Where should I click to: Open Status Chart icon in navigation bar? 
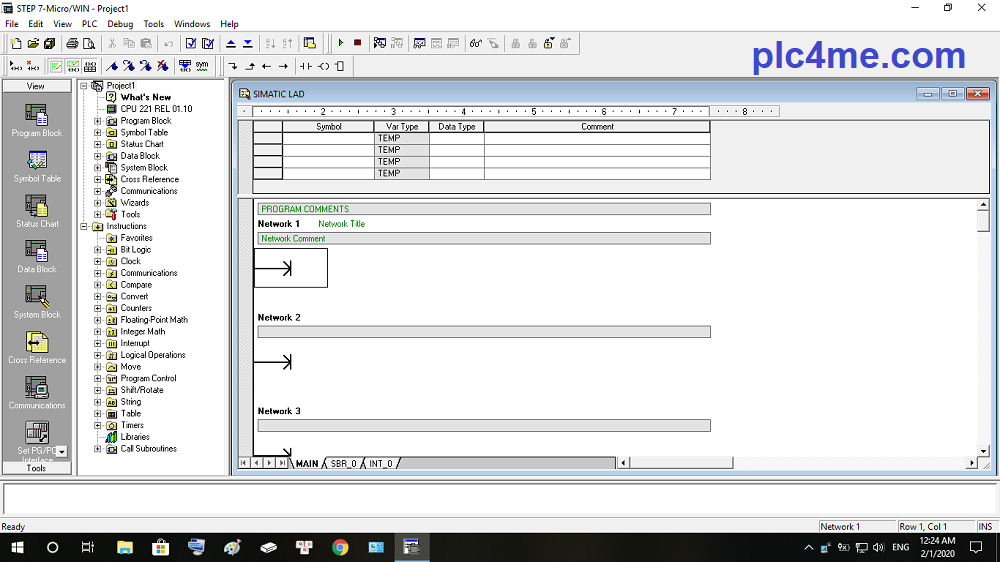[37, 210]
